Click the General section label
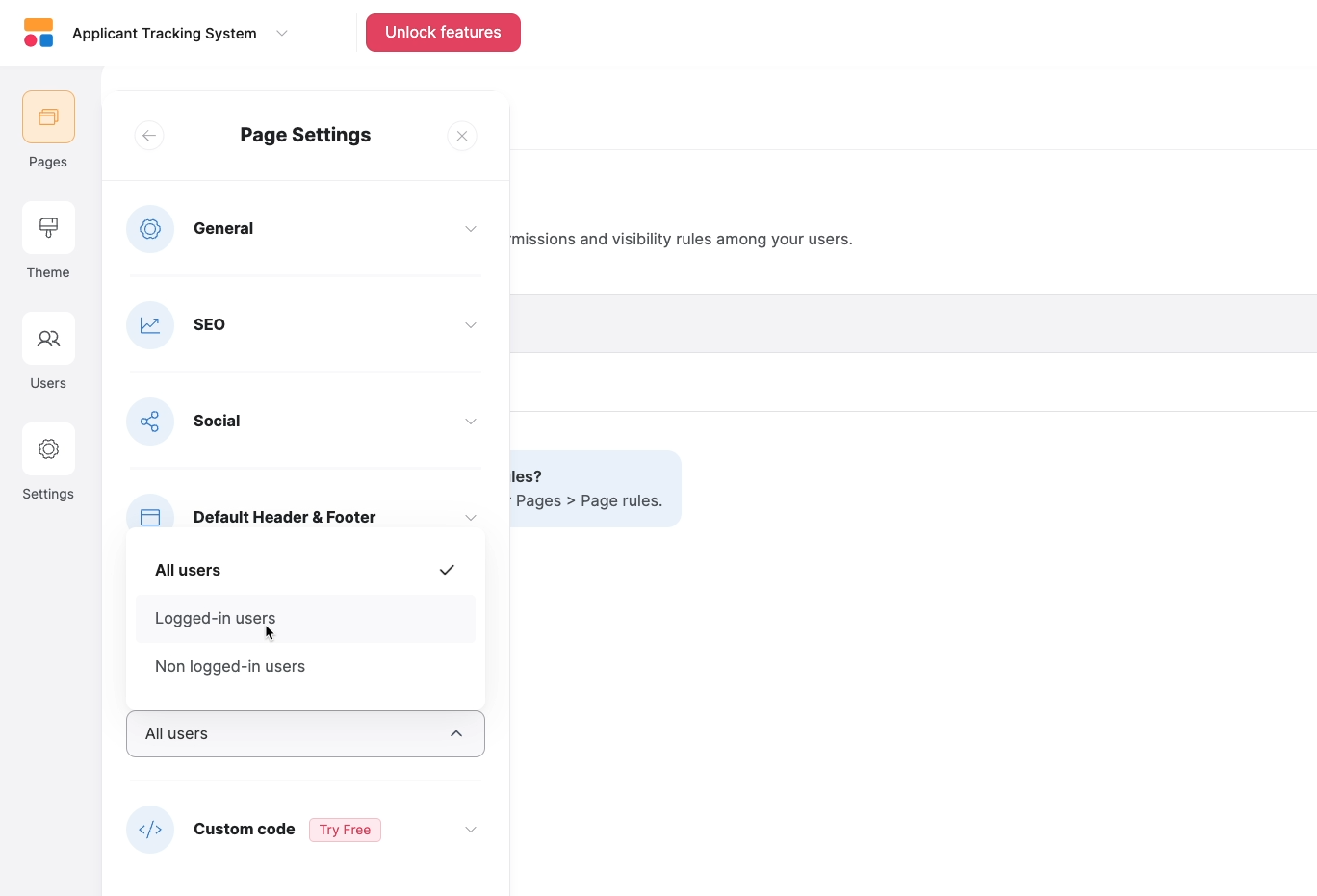The width and height of the screenshot is (1317, 896). [223, 229]
